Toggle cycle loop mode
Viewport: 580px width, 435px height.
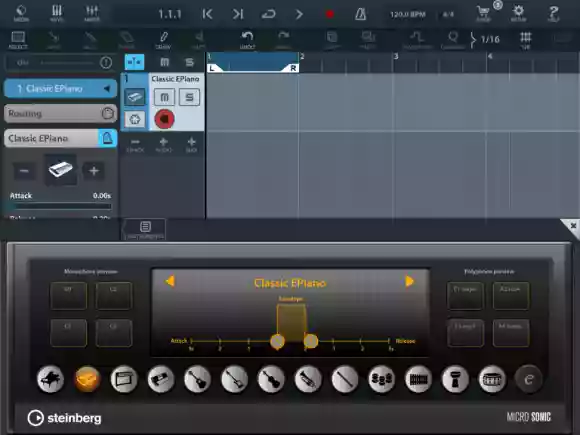pyautogui.click(x=269, y=14)
